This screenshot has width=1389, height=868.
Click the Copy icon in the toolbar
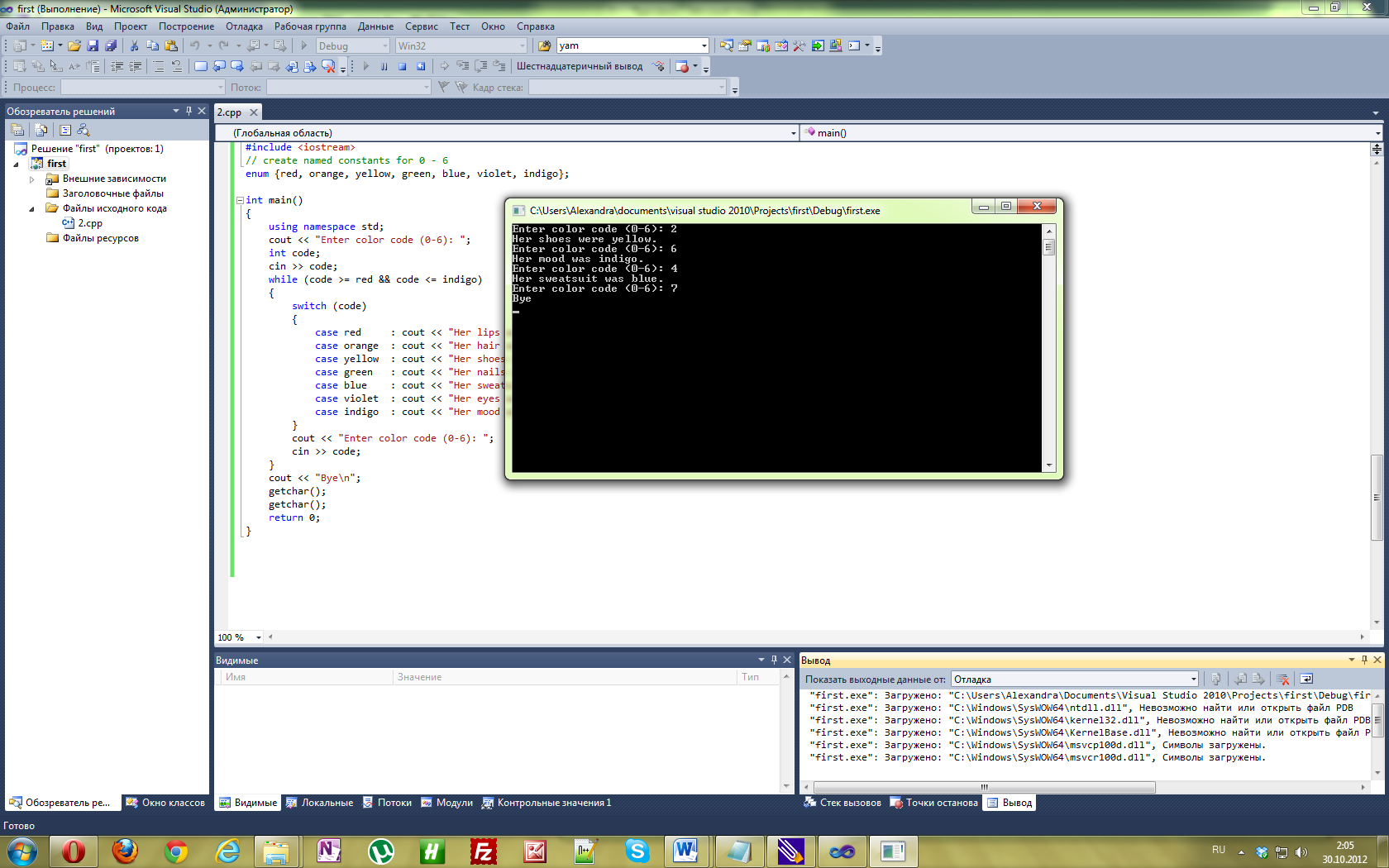point(152,45)
